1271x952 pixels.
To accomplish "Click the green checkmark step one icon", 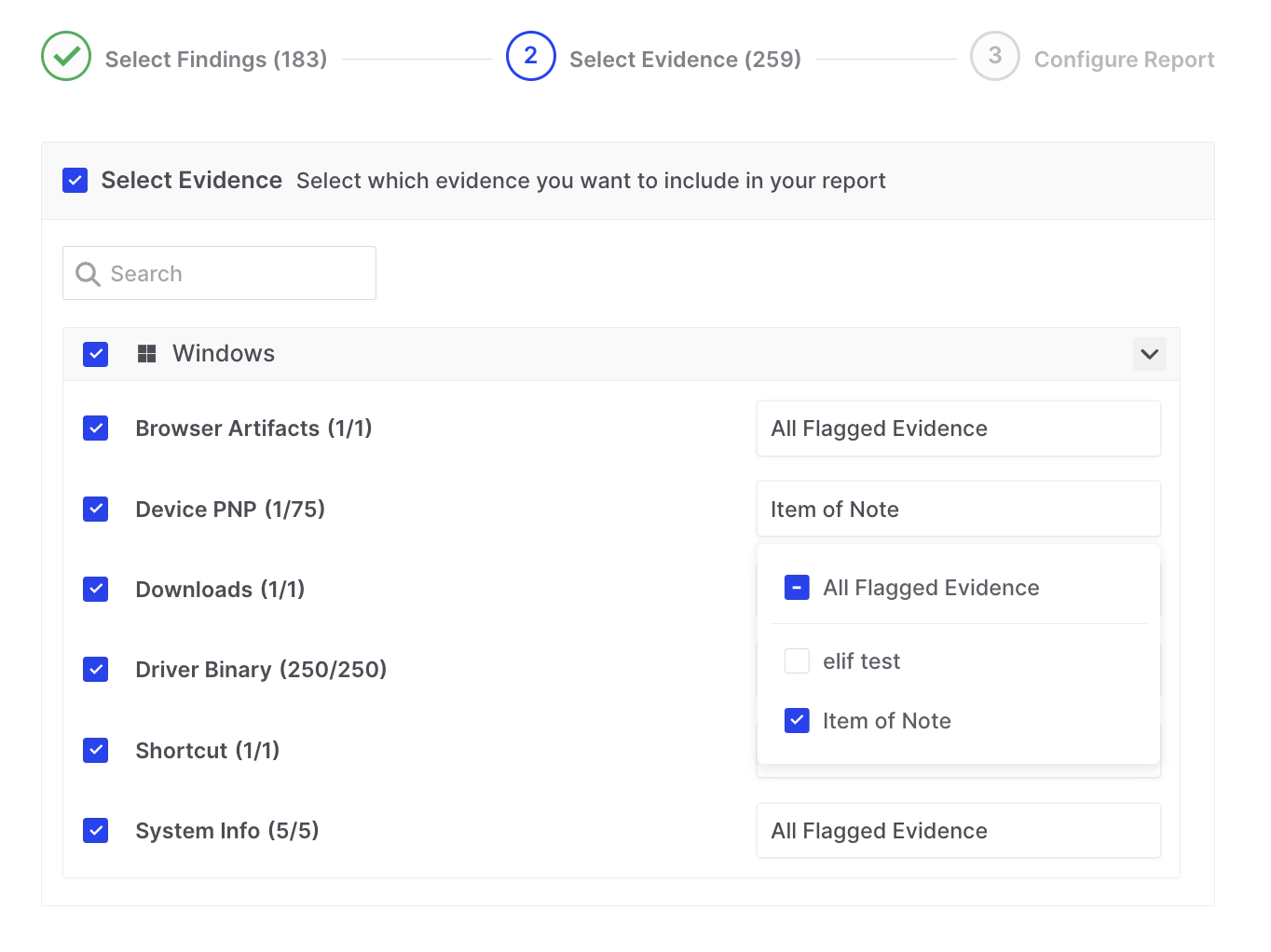I will click(66, 56).
